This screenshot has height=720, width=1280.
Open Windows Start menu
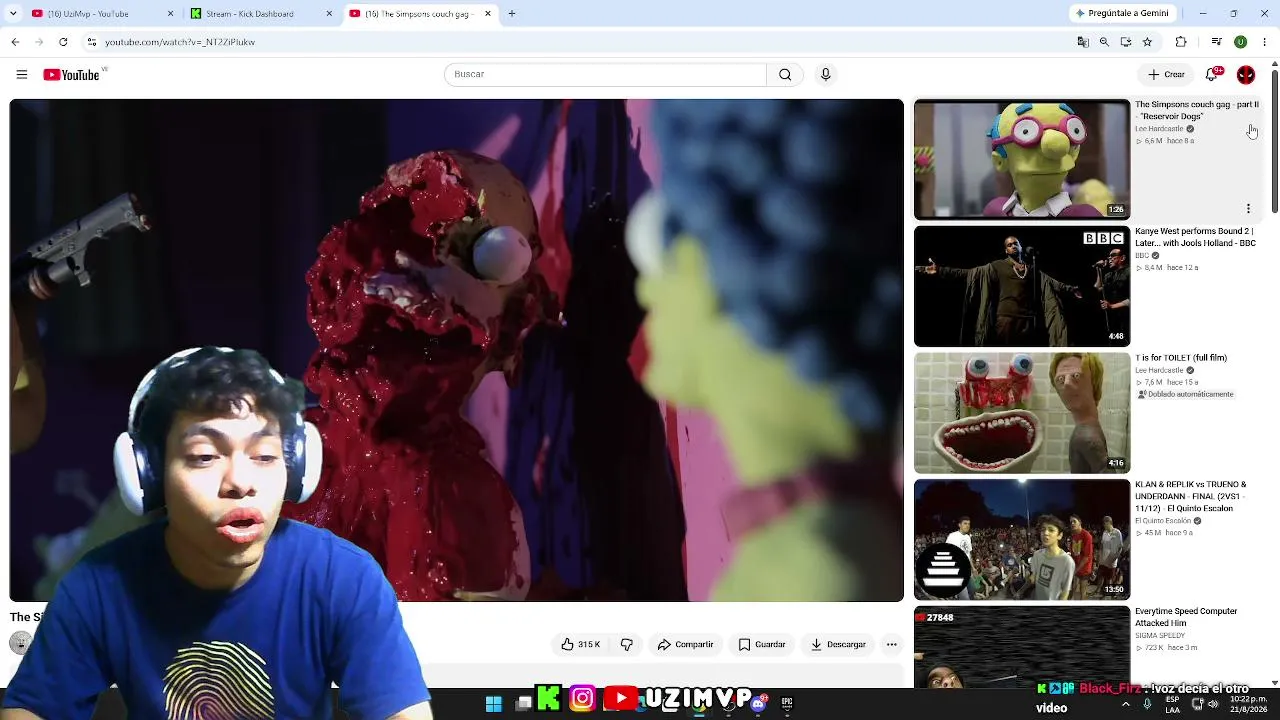pyautogui.click(x=494, y=704)
